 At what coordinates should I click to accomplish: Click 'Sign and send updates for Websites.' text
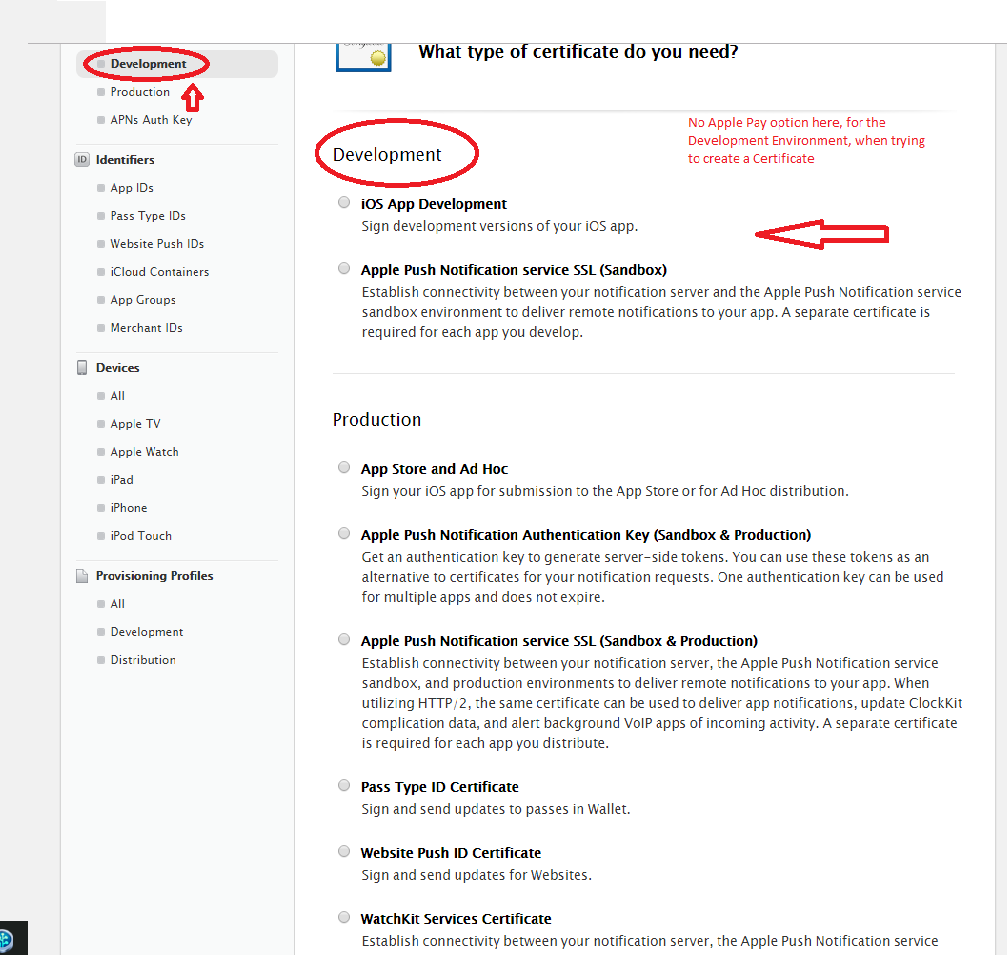click(476, 875)
